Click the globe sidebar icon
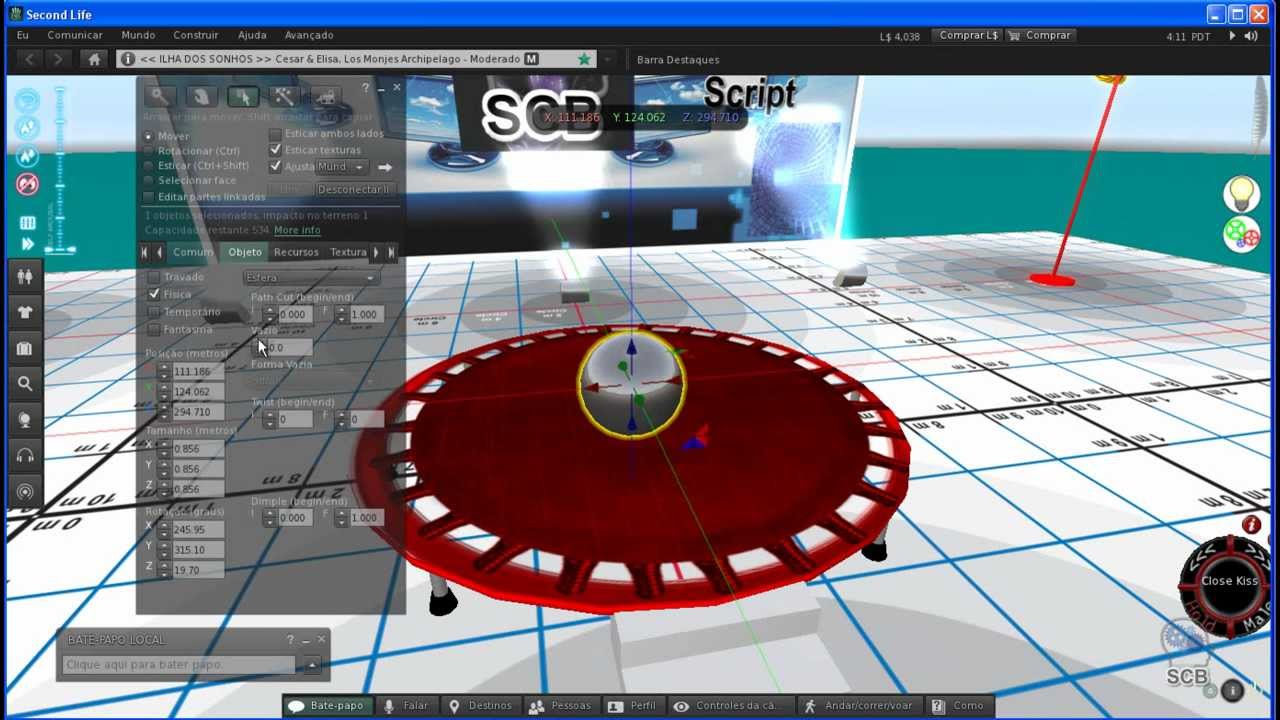 [26, 420]
